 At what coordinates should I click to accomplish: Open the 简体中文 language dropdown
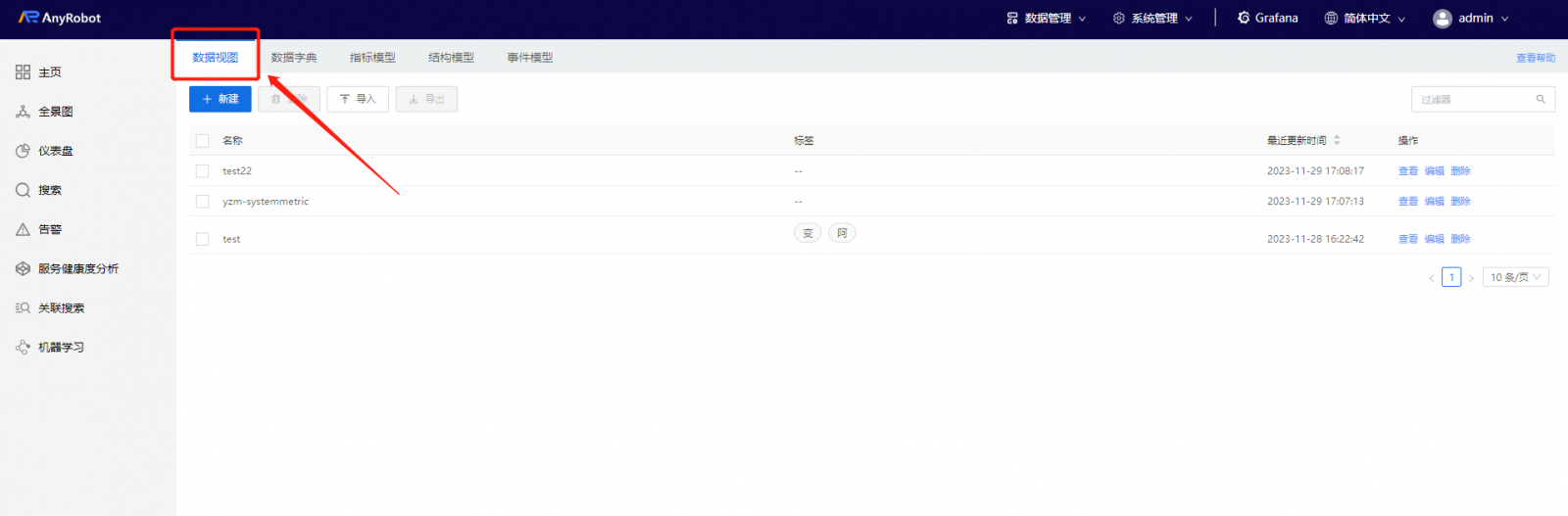1365,18
